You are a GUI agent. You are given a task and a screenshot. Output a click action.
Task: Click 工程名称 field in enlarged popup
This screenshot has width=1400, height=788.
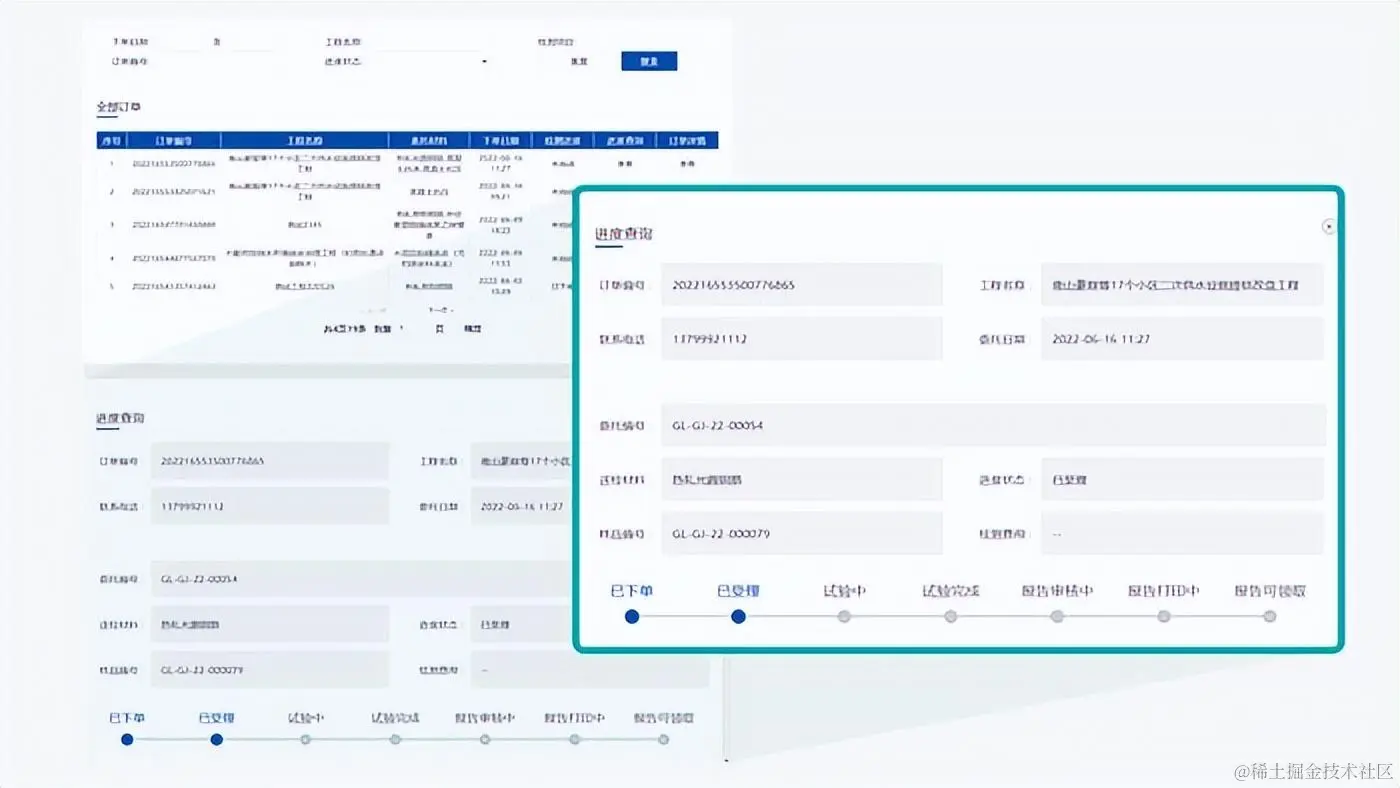[1182, 285]
